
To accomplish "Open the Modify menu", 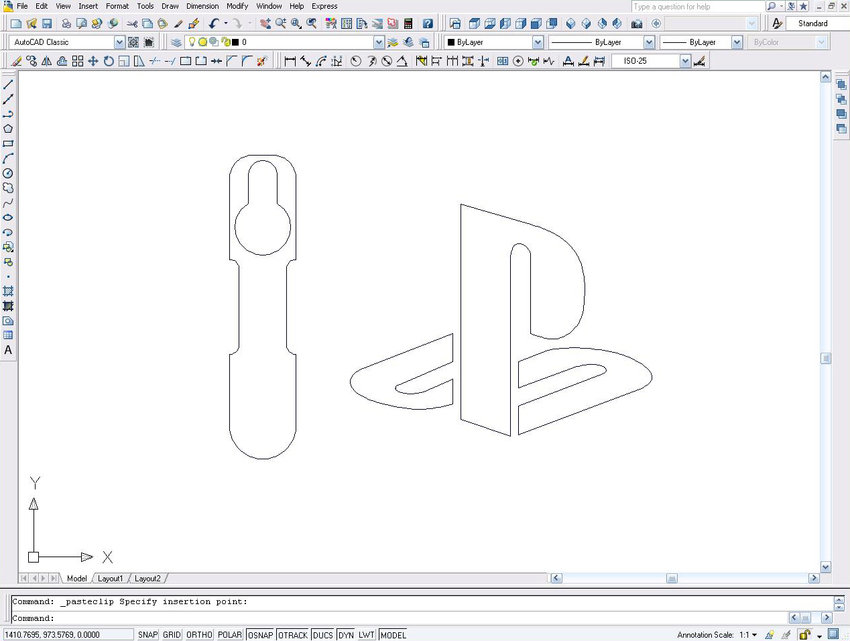I will coord(237,6).
